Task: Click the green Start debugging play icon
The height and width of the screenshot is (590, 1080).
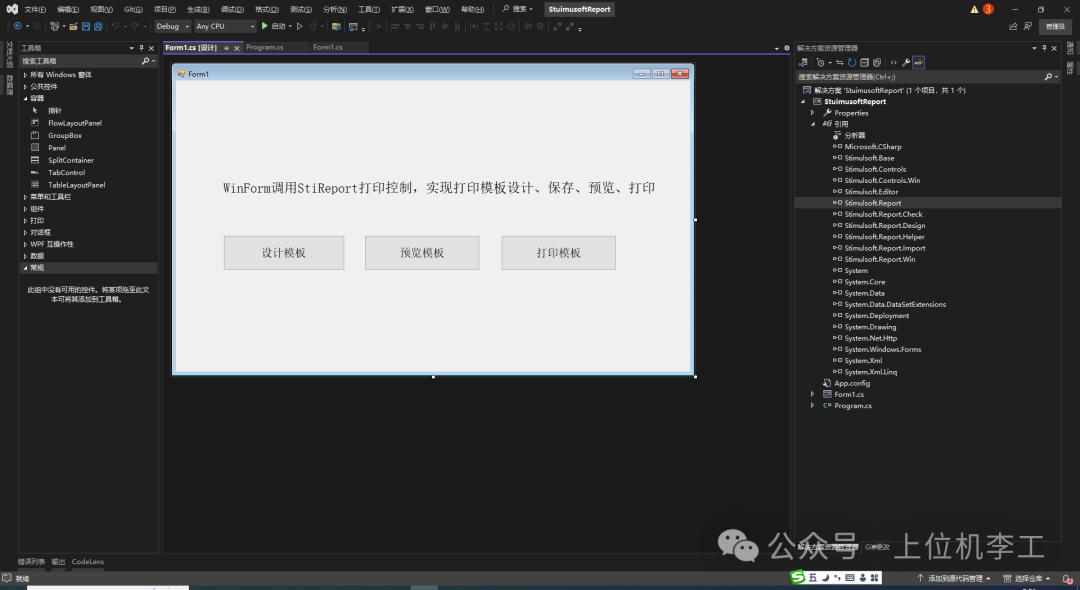Action: [264, 26]
